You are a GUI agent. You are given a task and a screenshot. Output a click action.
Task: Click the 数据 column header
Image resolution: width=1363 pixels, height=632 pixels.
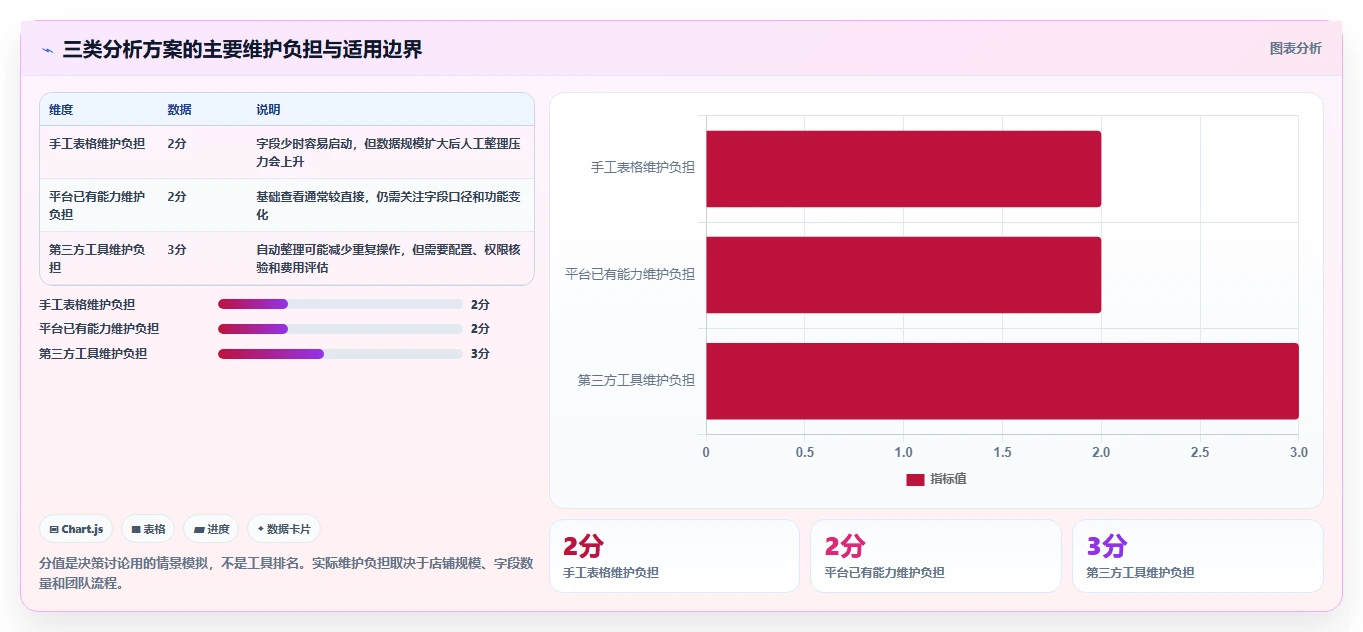click(180, 110)
